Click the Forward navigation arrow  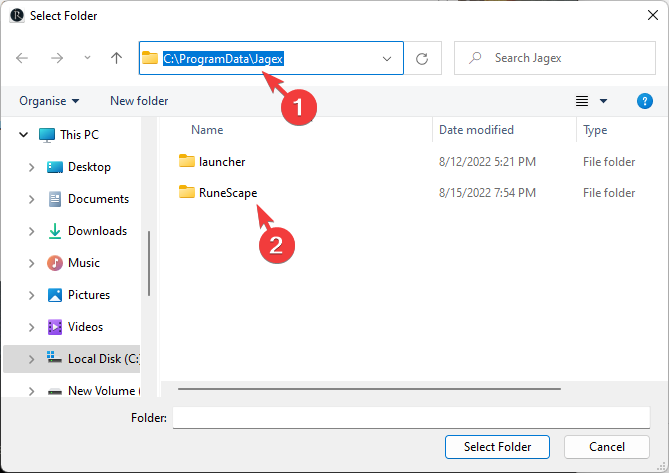[x=57, y=58]
